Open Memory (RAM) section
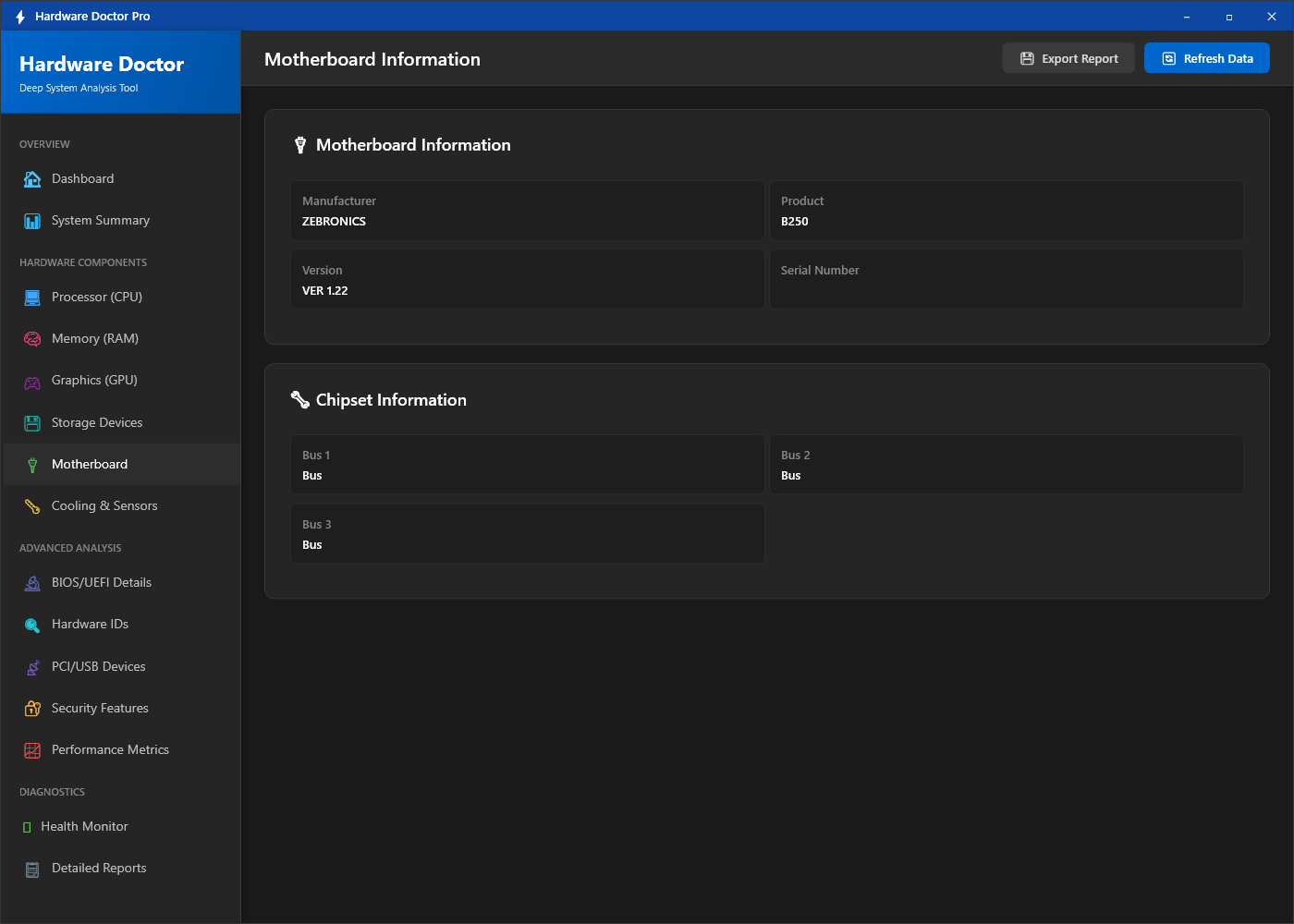The width and height of the screenshot is (1294, 924). [x=122, y=339]
